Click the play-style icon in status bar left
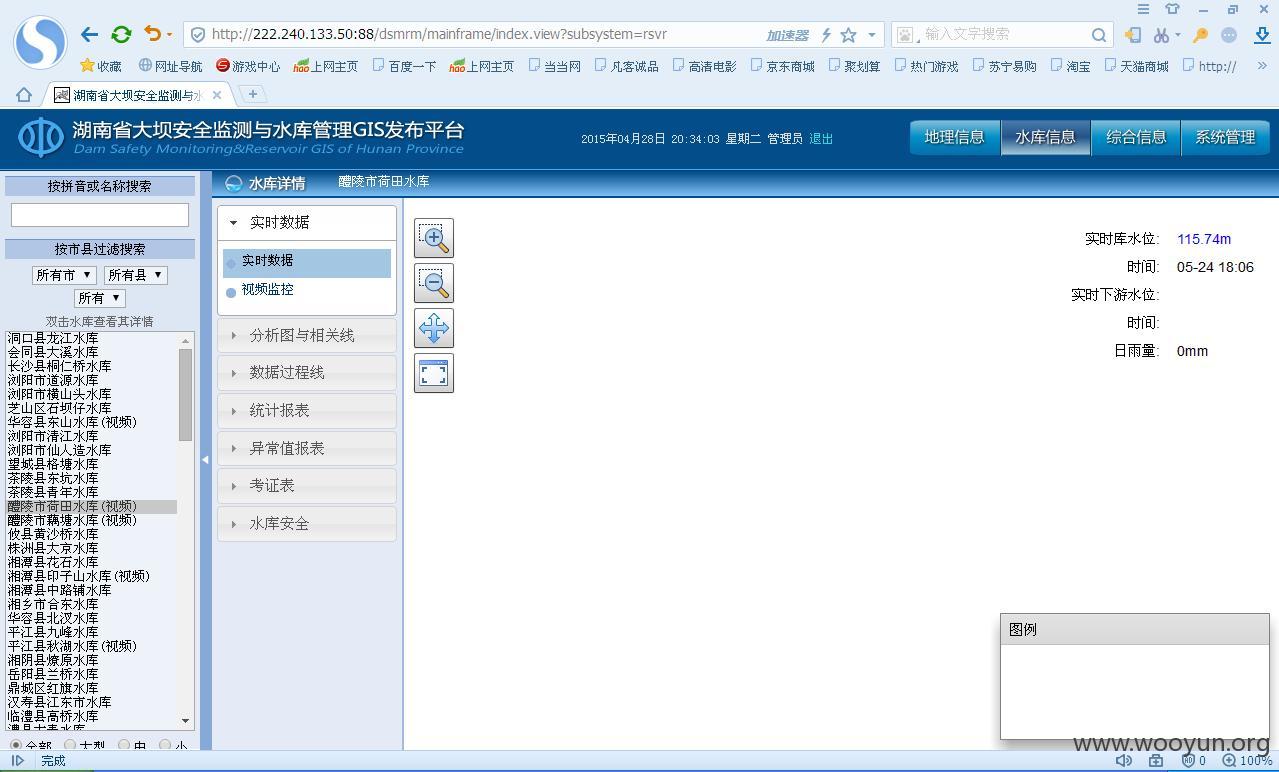The image size is (1279, 772). point(18,761)
